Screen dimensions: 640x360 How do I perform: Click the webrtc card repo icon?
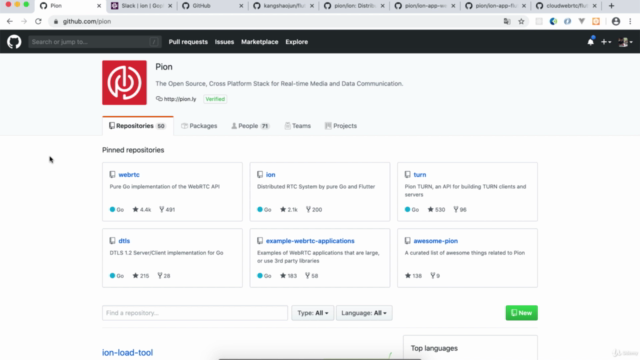[112, 174]
